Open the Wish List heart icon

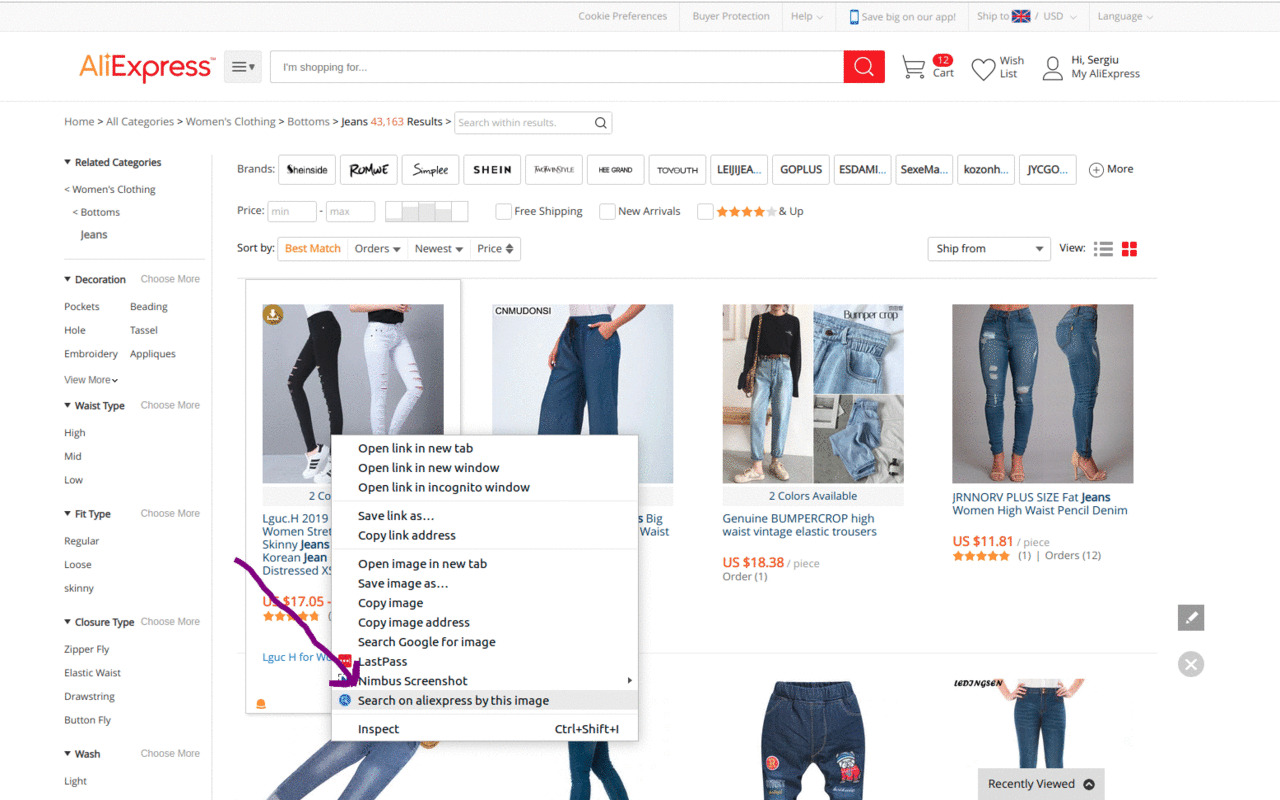[983, 68]
